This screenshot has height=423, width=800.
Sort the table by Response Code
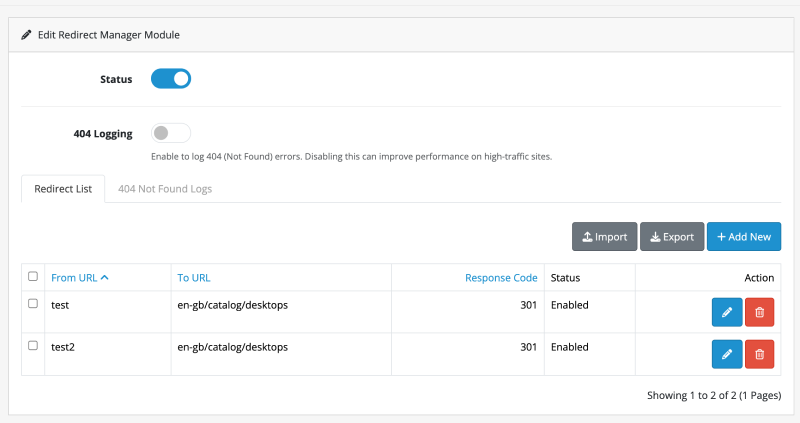click(x=501, y=278)
